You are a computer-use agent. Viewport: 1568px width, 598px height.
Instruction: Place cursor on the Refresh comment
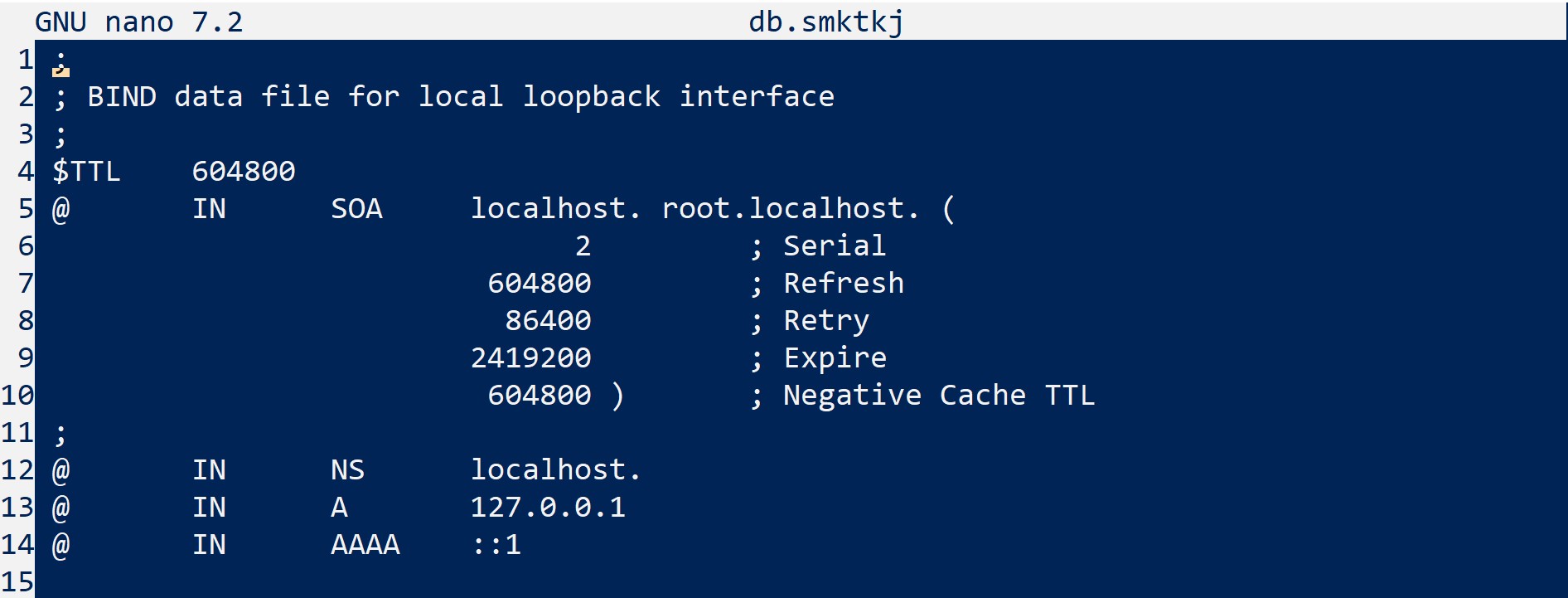(843, 284)
